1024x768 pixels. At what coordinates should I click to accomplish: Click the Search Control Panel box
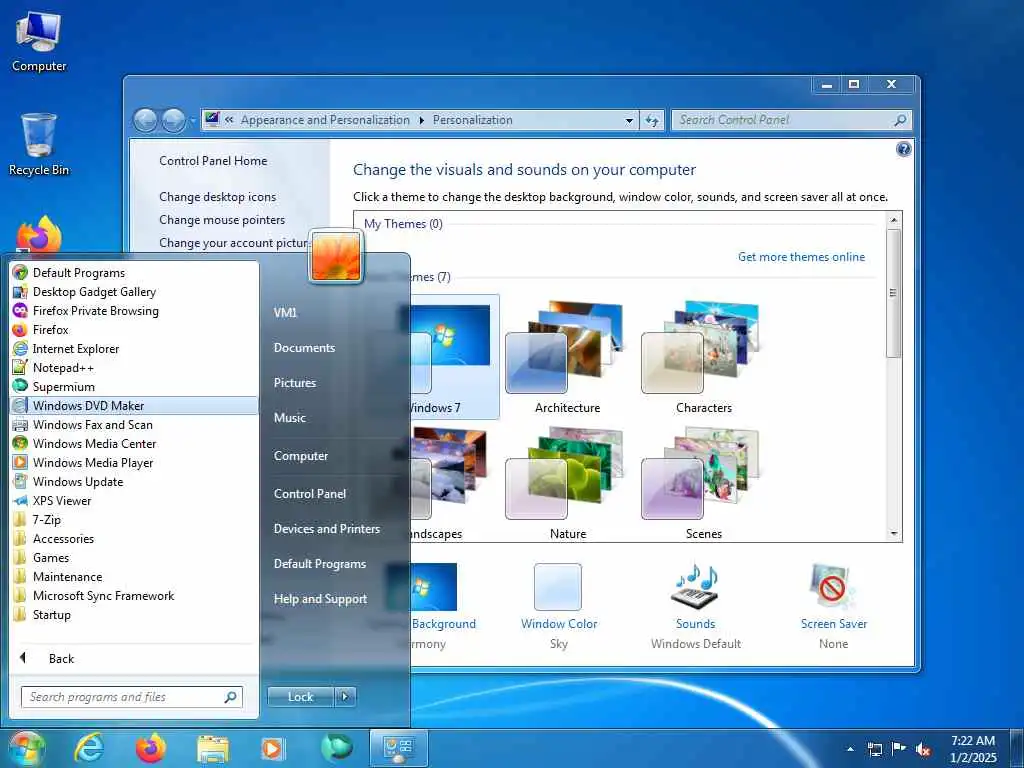[x=792, y=120]
